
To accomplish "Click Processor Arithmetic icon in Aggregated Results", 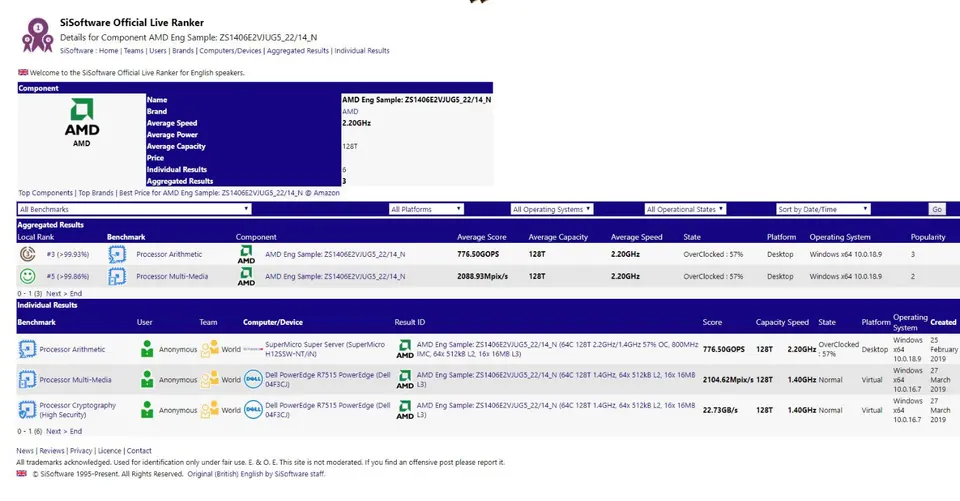I will [117, 254].
